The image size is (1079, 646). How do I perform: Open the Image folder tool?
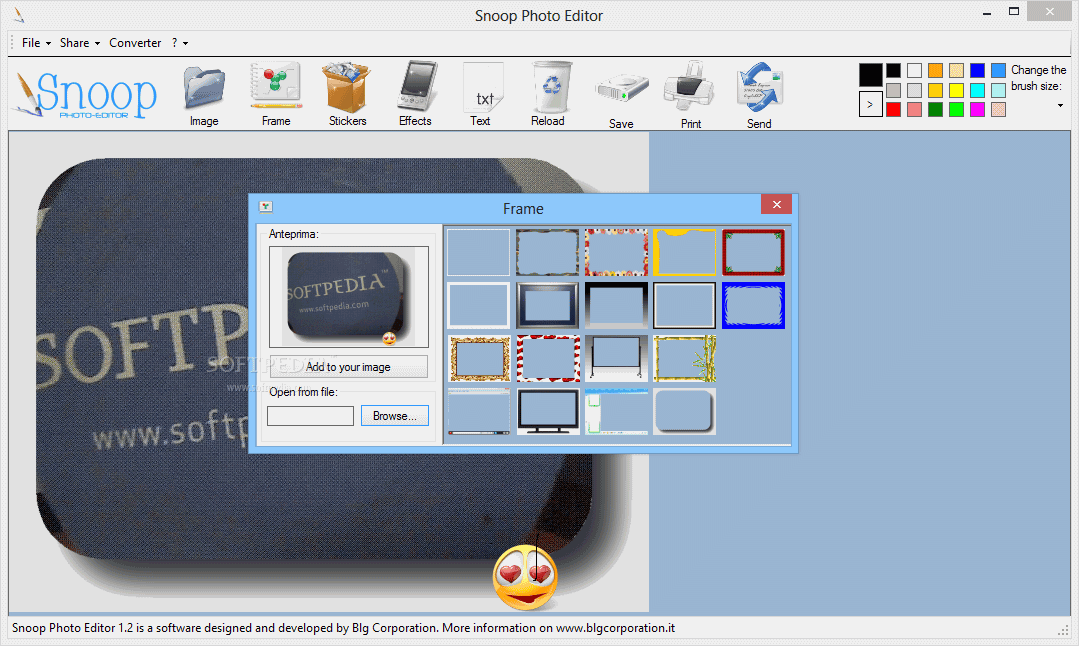click(x=204, y=94)
